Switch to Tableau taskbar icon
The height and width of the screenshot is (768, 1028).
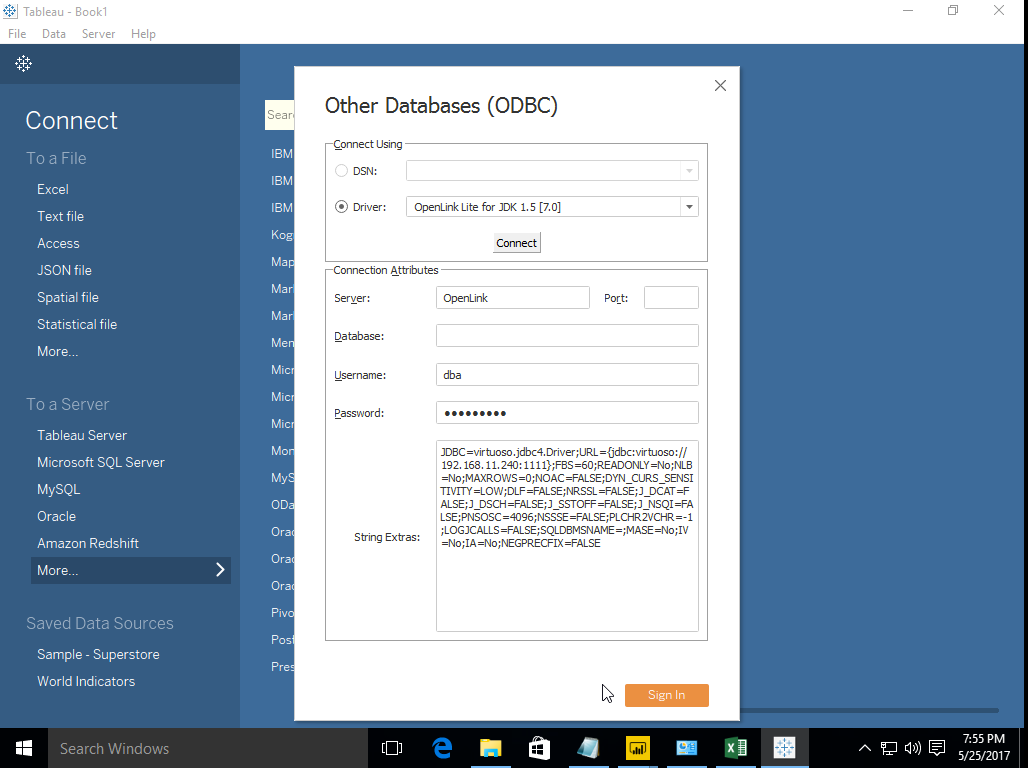(x=784, y=748)
